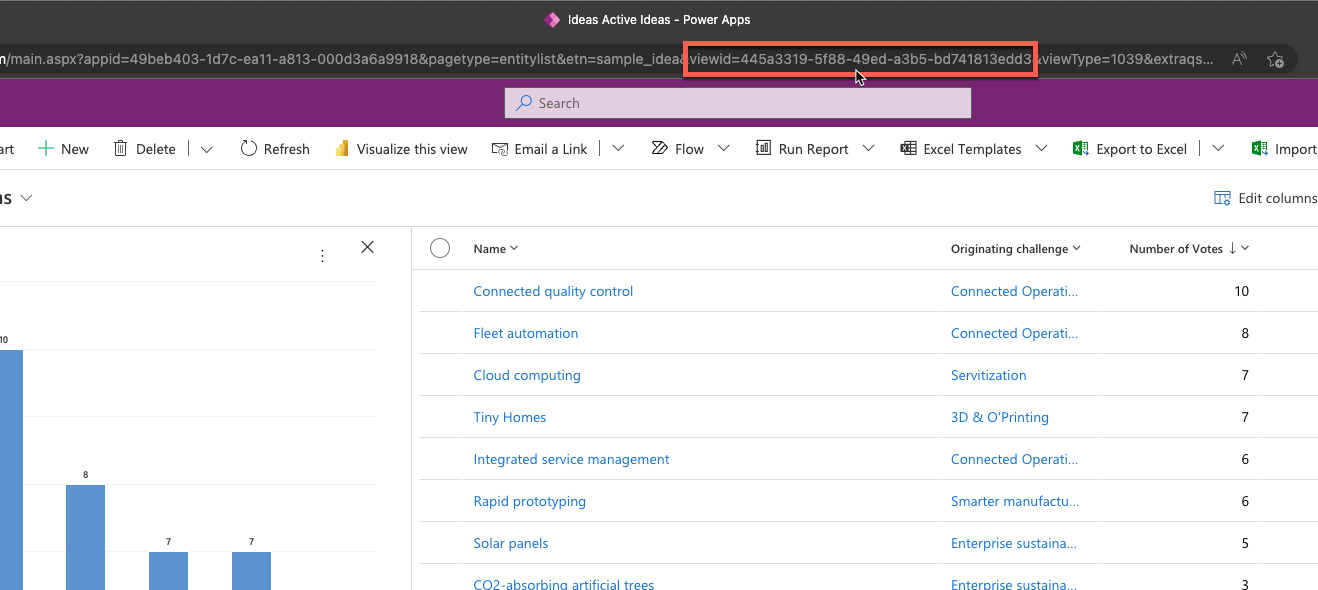Viewport: 1318px width, 590px height.
Task: Open Connected Operations link for Connected quality control
Action: pyautogui.click(x=1015, y=291)
